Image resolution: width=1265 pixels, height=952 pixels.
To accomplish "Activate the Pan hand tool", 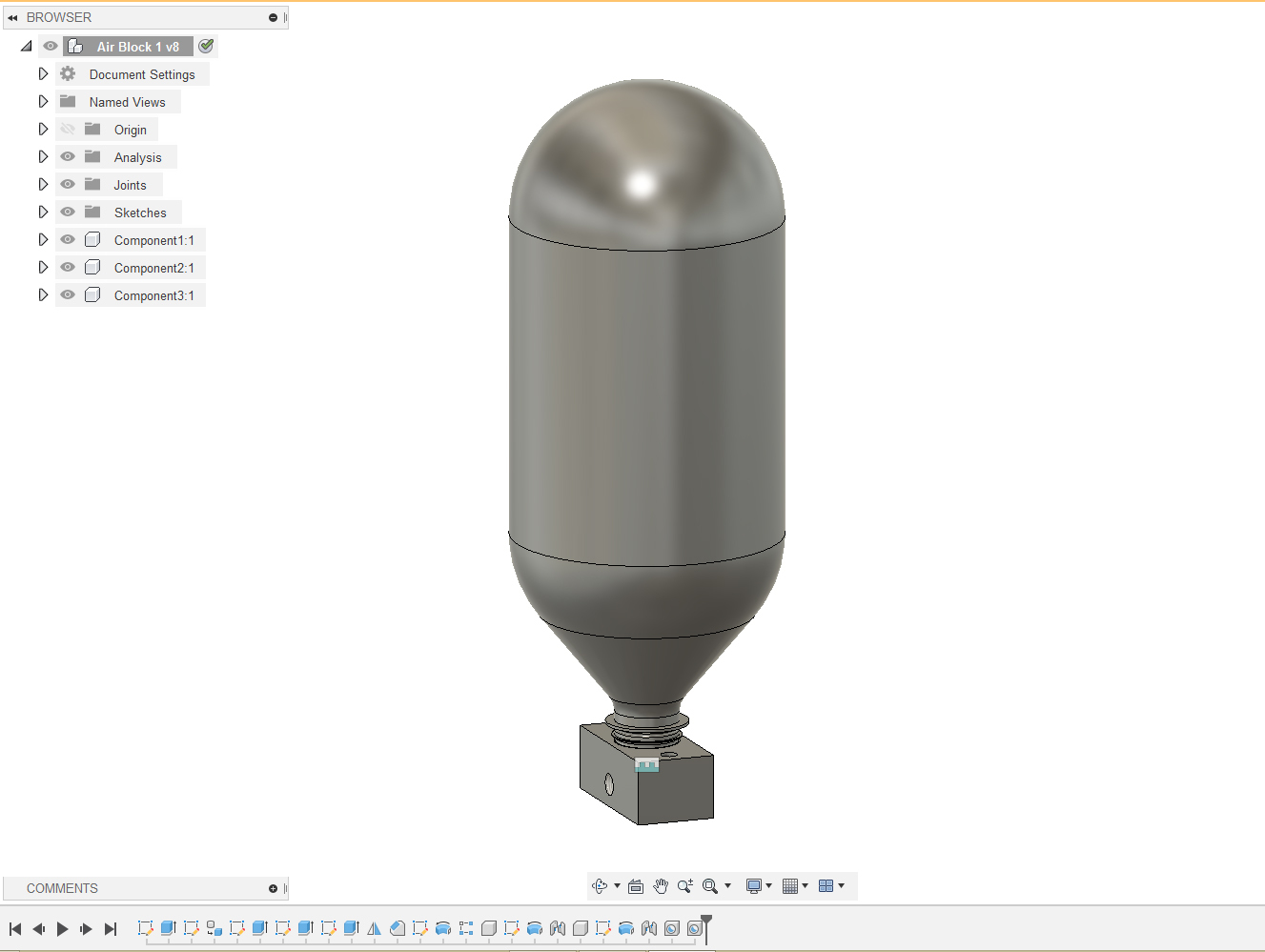I will [661, 886].
